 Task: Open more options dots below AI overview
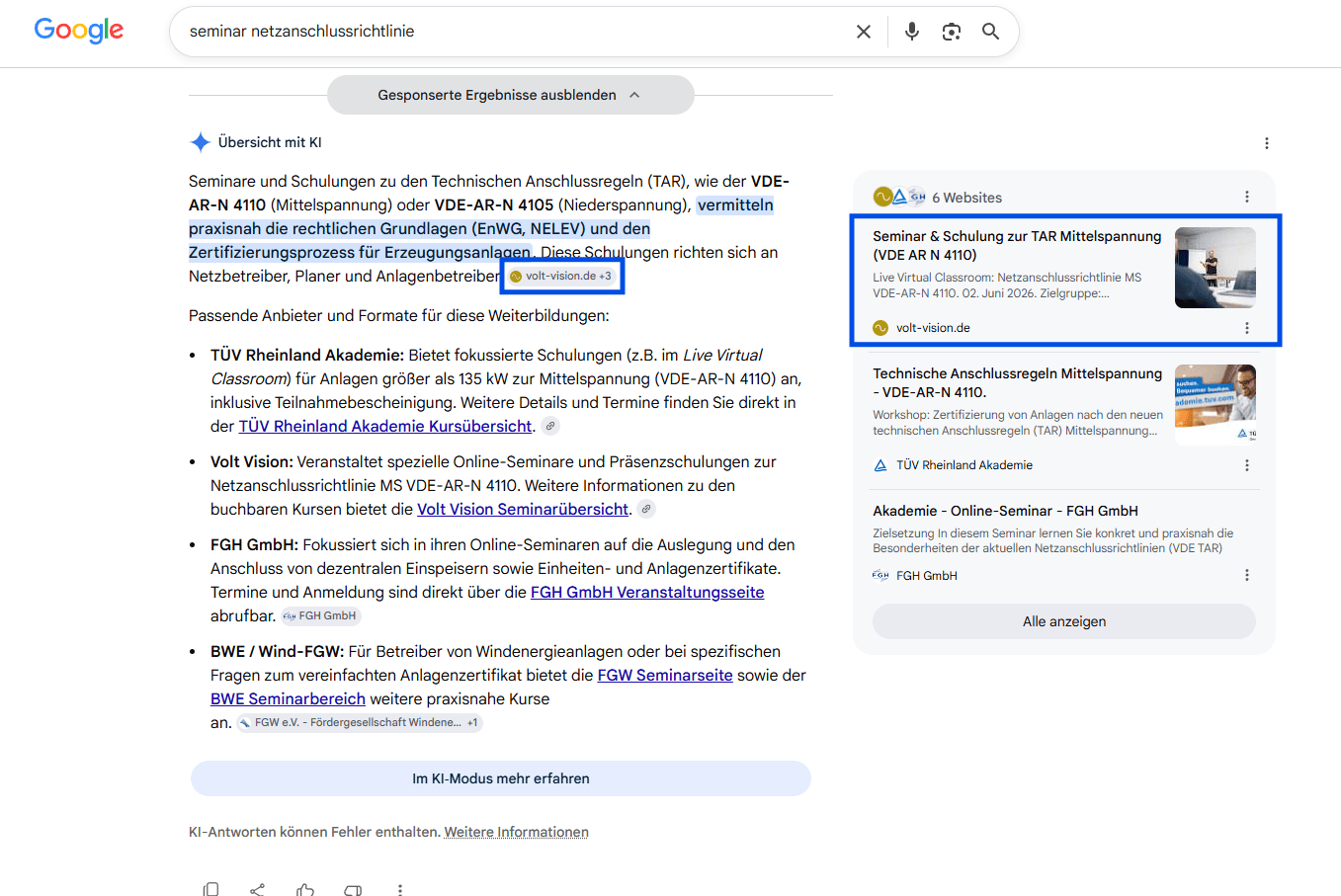tap(400, 890)
